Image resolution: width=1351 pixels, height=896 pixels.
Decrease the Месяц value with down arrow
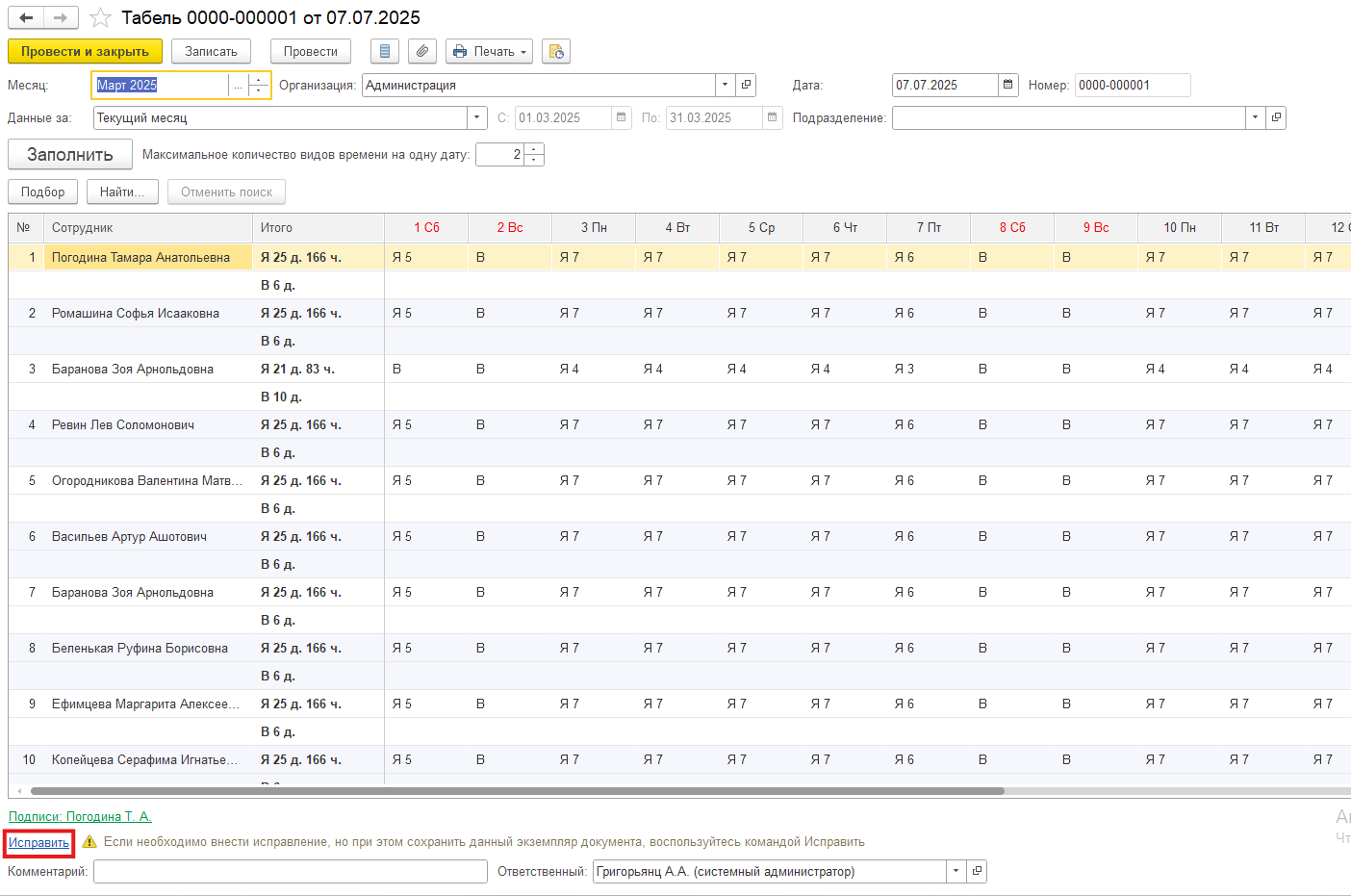click(259, 90)
